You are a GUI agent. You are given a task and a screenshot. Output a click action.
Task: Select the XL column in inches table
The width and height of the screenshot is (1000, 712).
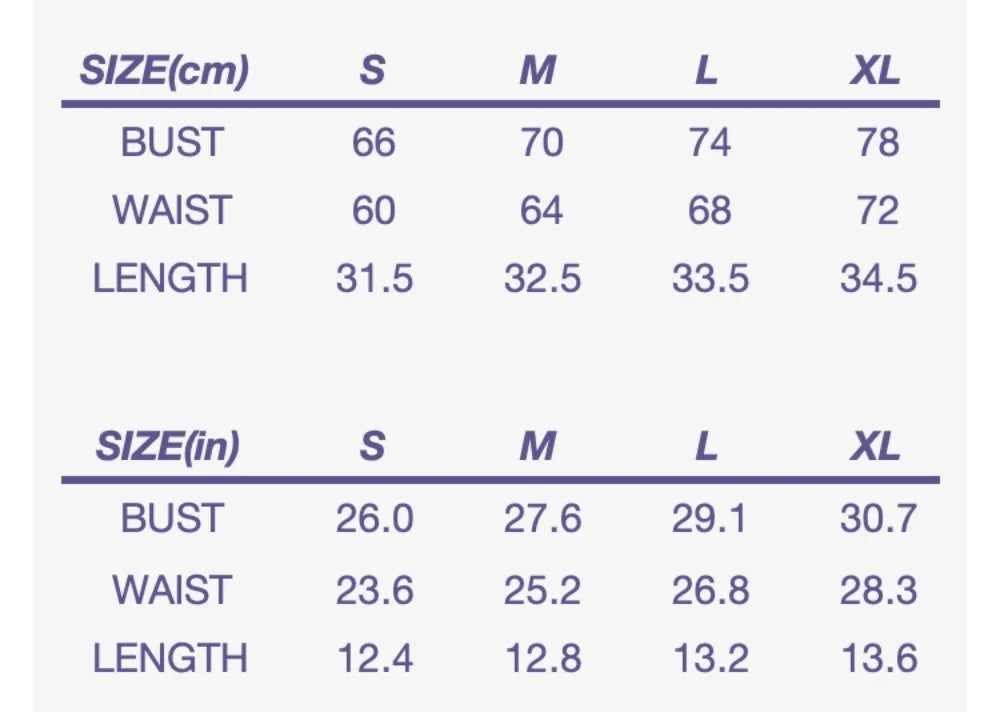[876, 445]
